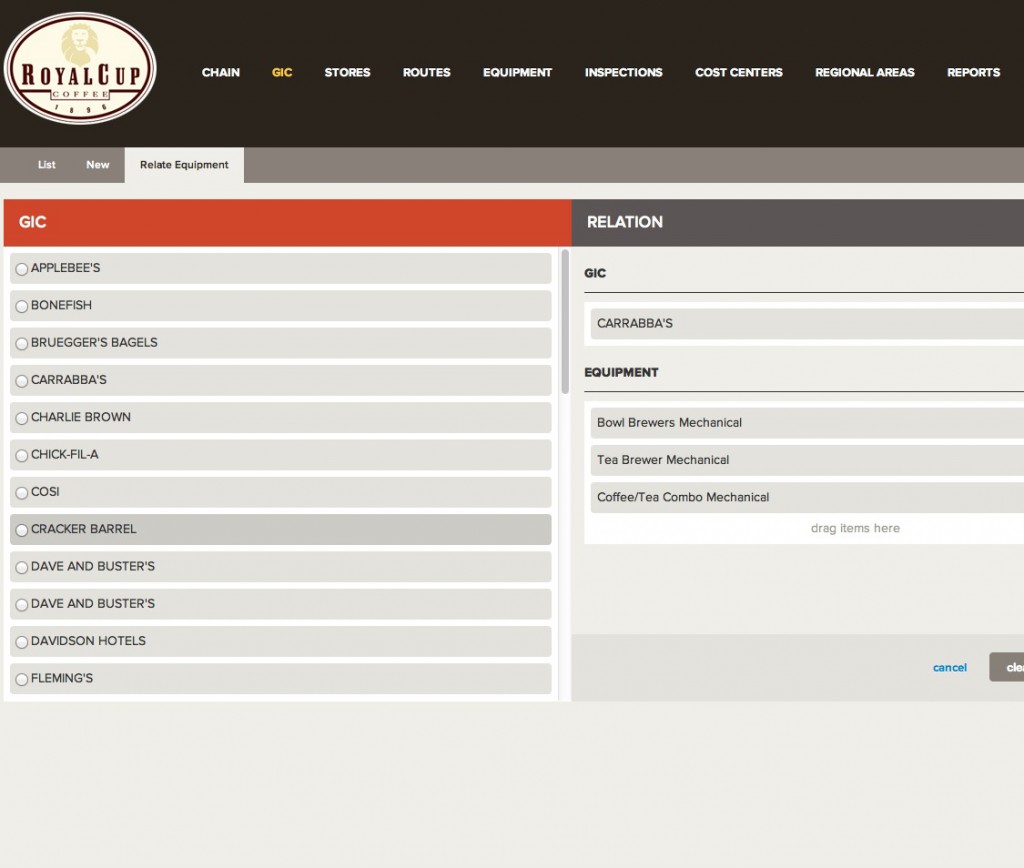Select the Relate Equipment tab
1024x868 pixels.
coord(184,165)
